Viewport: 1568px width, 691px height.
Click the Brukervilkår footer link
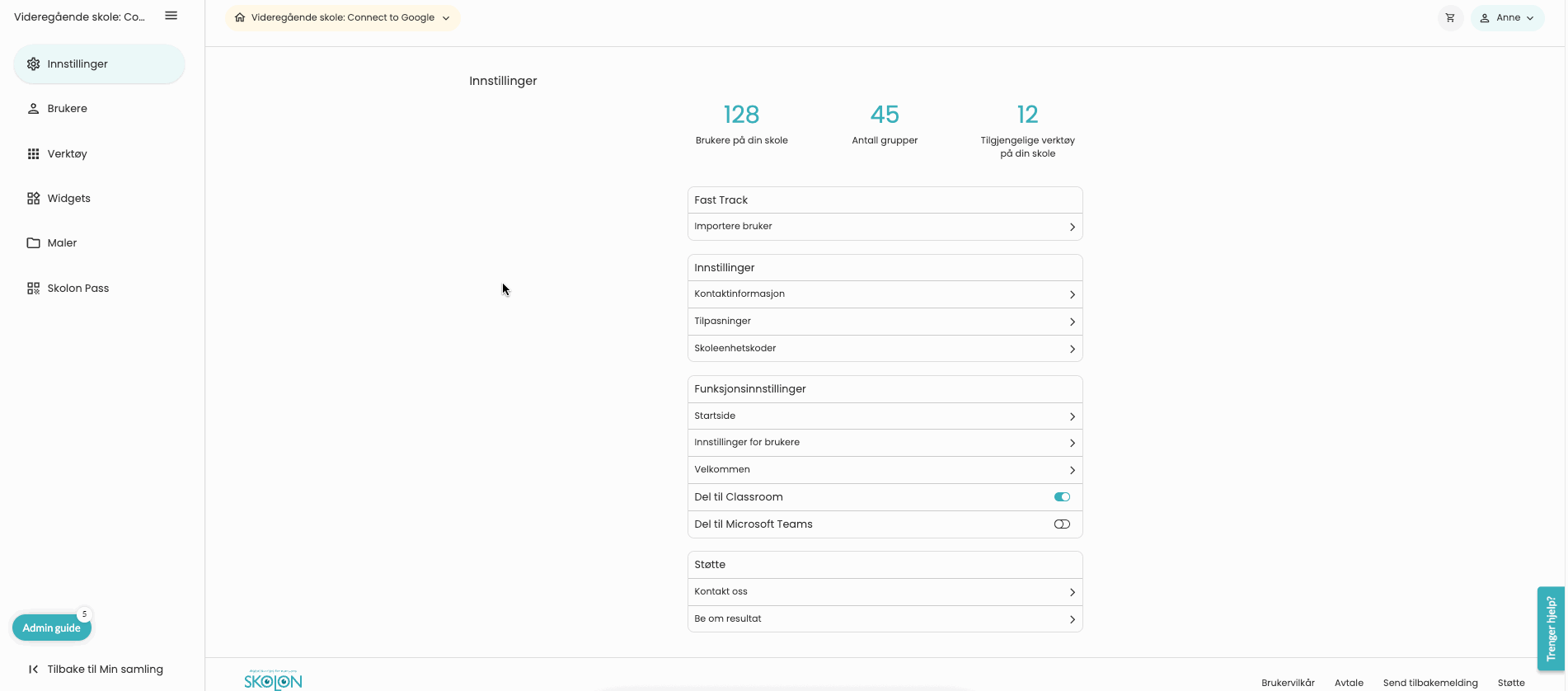(1288, 683)
